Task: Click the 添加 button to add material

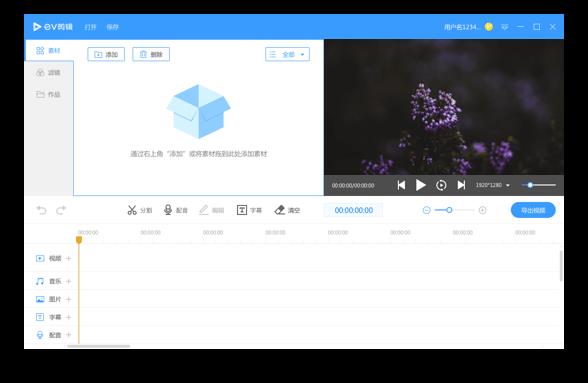Action: [x=106, y=54]
